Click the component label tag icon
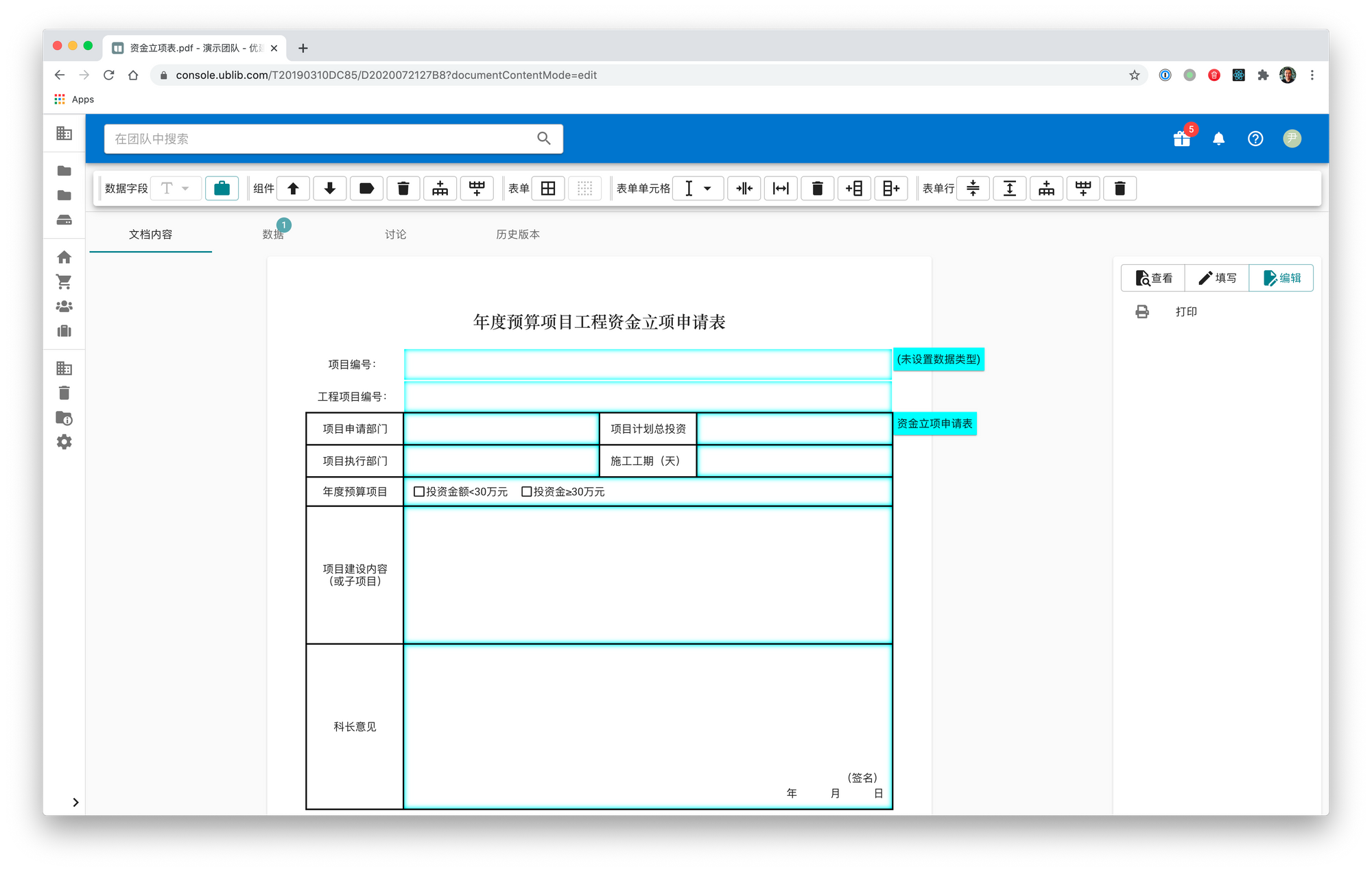The height and width of the screenshot is (872, 1372). 366,189
